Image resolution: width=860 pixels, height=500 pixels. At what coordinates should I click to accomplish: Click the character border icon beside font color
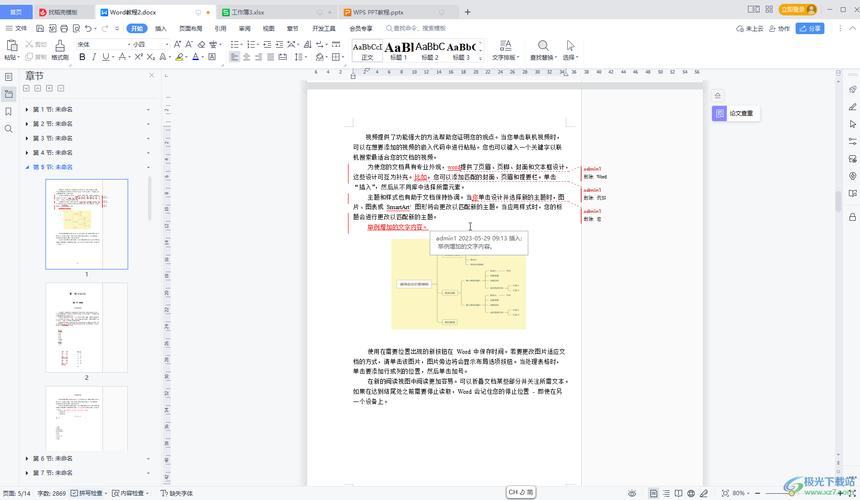point(212,56)
